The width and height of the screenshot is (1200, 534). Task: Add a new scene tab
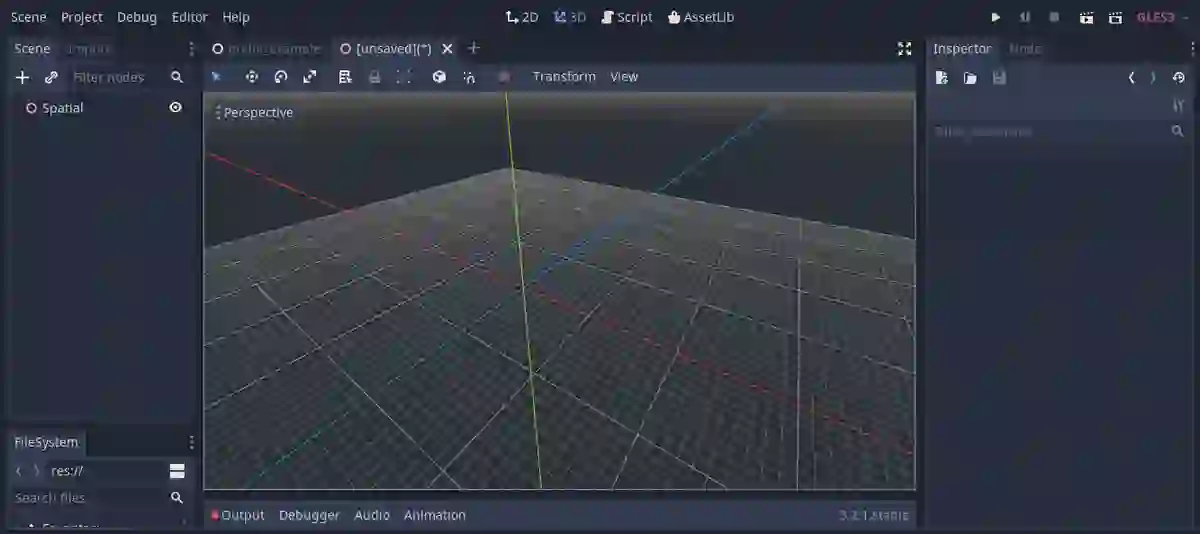pyautogui.click(x=474, y=48)
